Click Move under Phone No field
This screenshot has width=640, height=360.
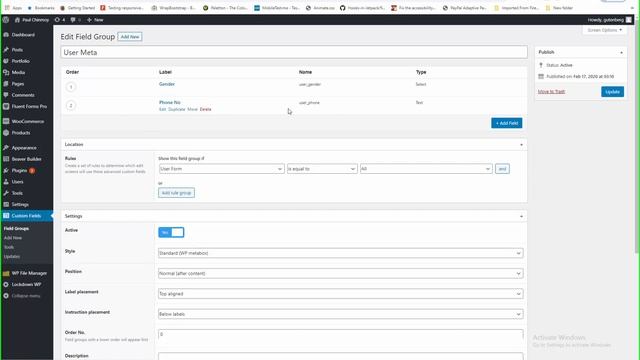pos(193,109)
